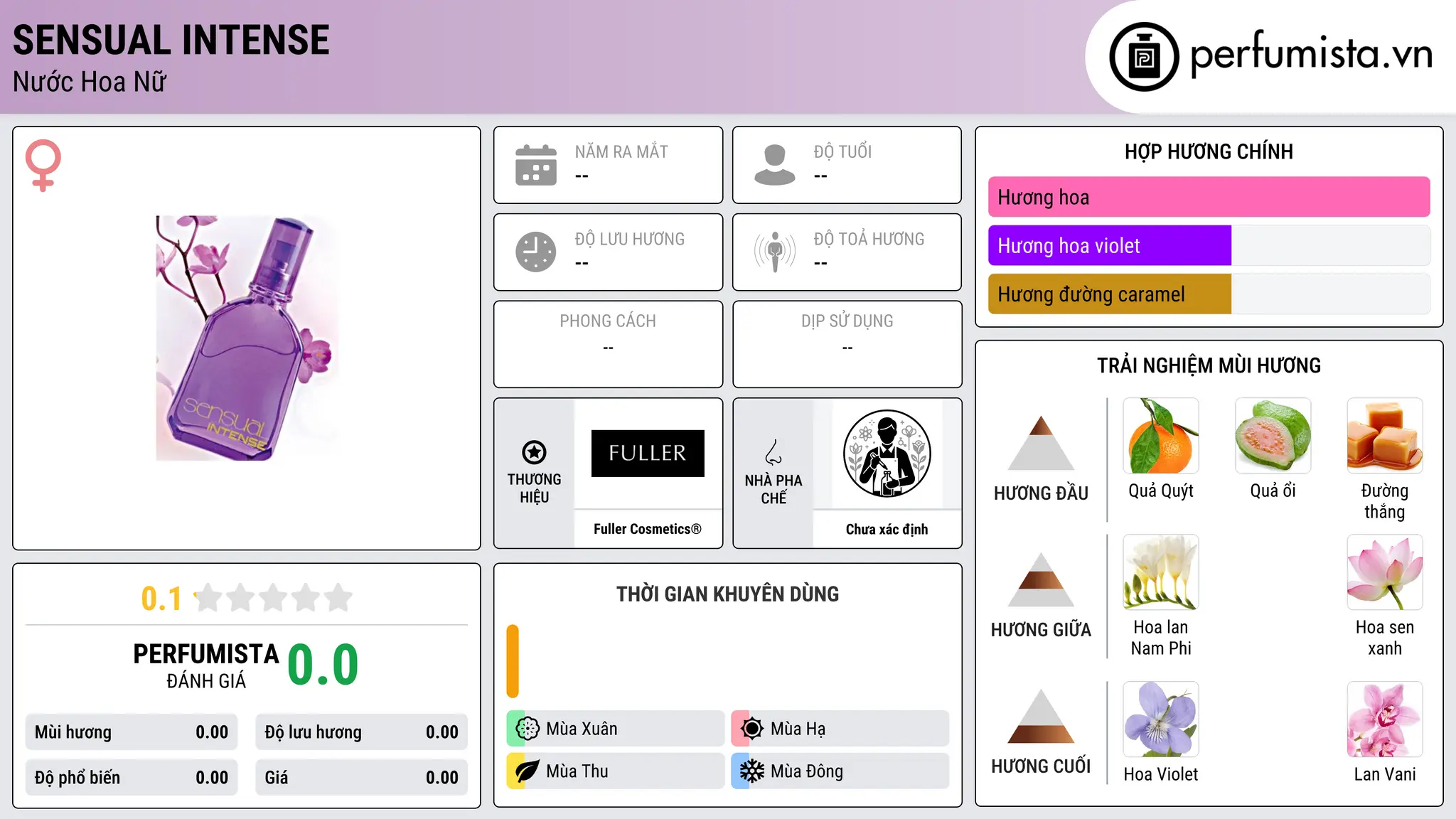Click the Hương cuối pyramid icon
Viewport: 1456px width, 819px height.
click(x=1041, y=716)
